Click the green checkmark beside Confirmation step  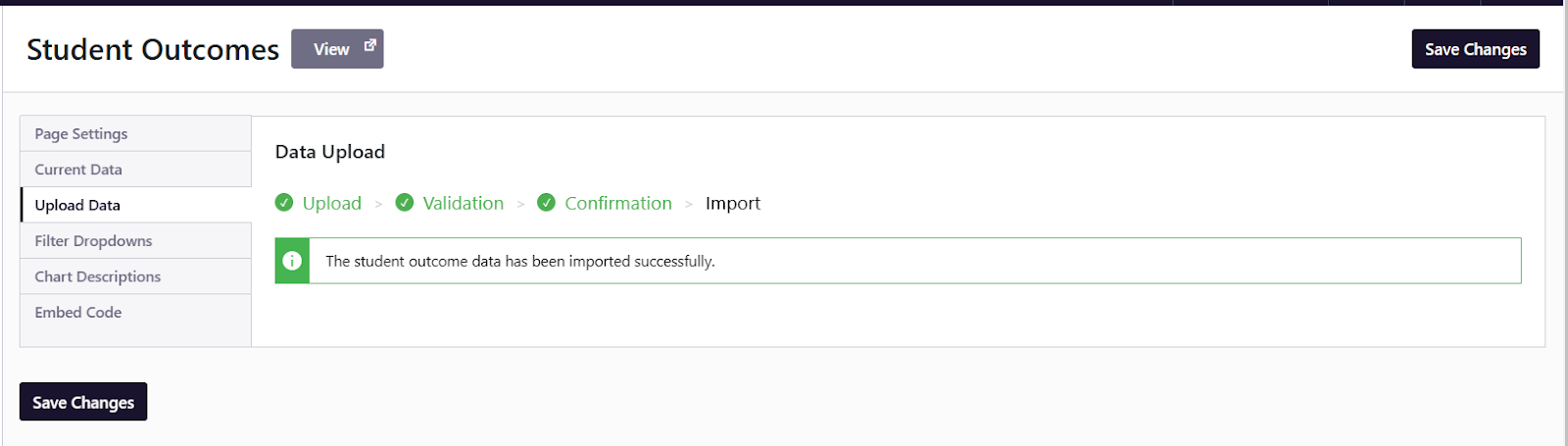click(x=547, y=203)
